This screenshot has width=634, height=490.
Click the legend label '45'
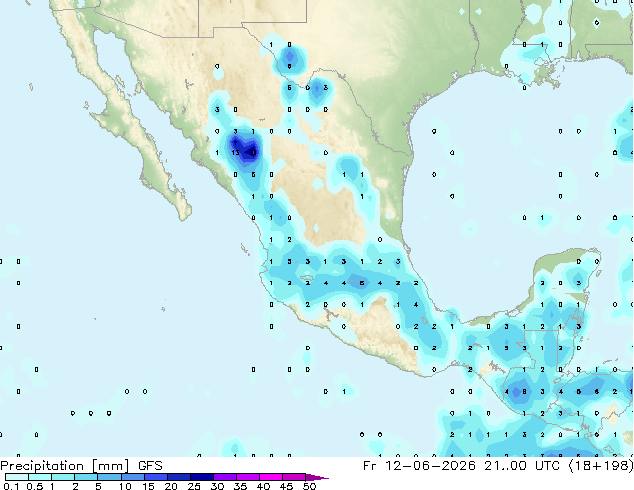point(286,486)
